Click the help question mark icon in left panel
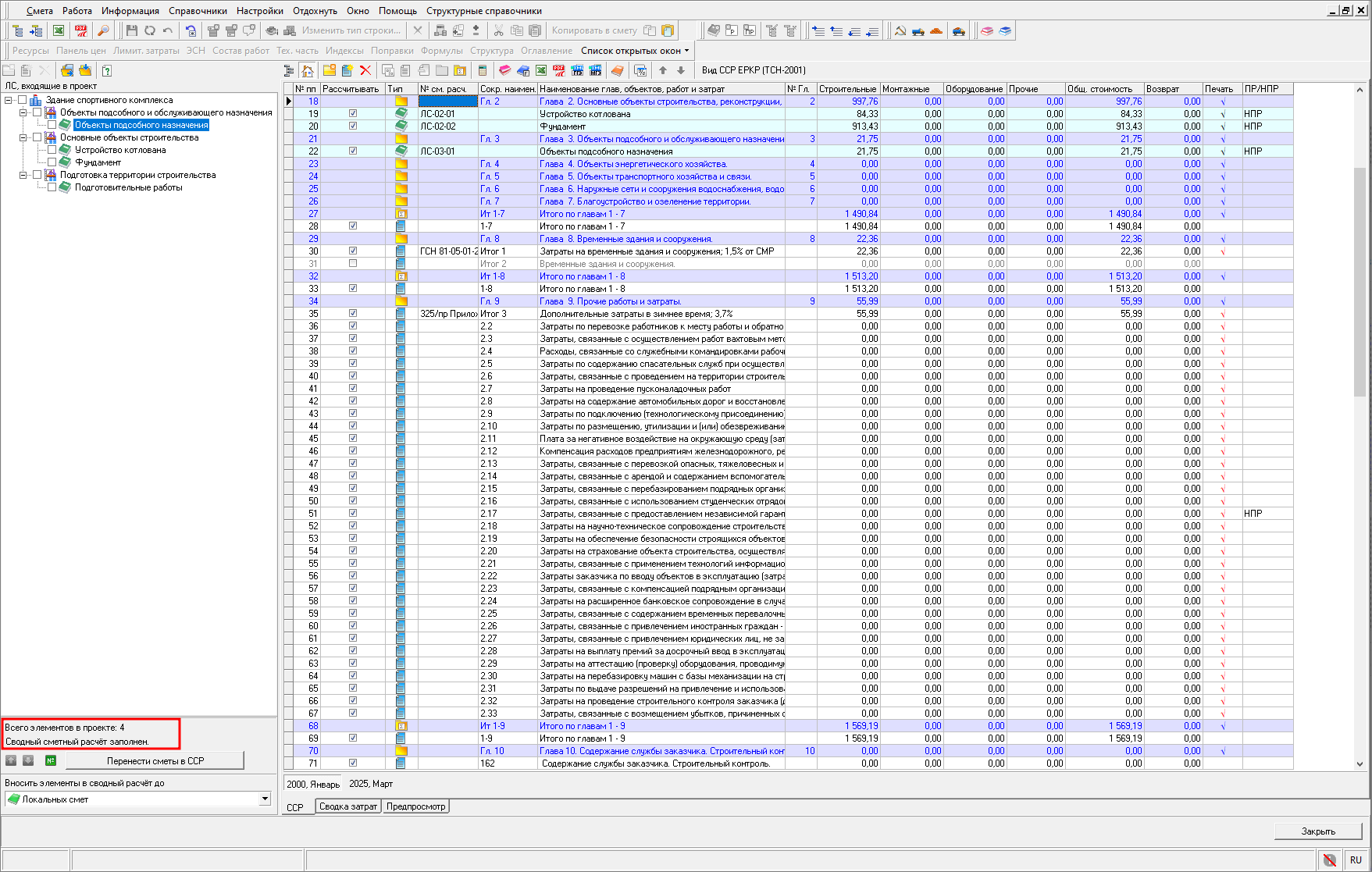 coord(107,70)
